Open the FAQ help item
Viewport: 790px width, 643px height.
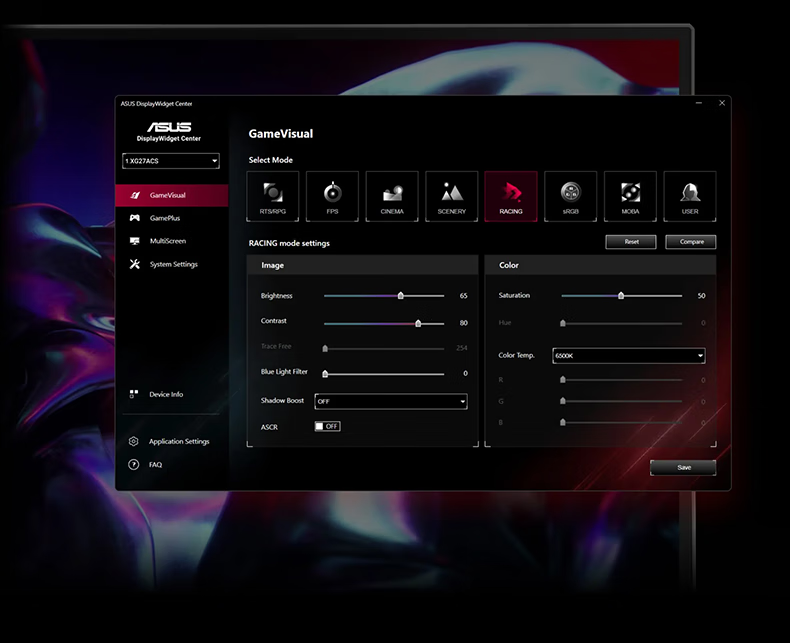[x=155, y=465]
